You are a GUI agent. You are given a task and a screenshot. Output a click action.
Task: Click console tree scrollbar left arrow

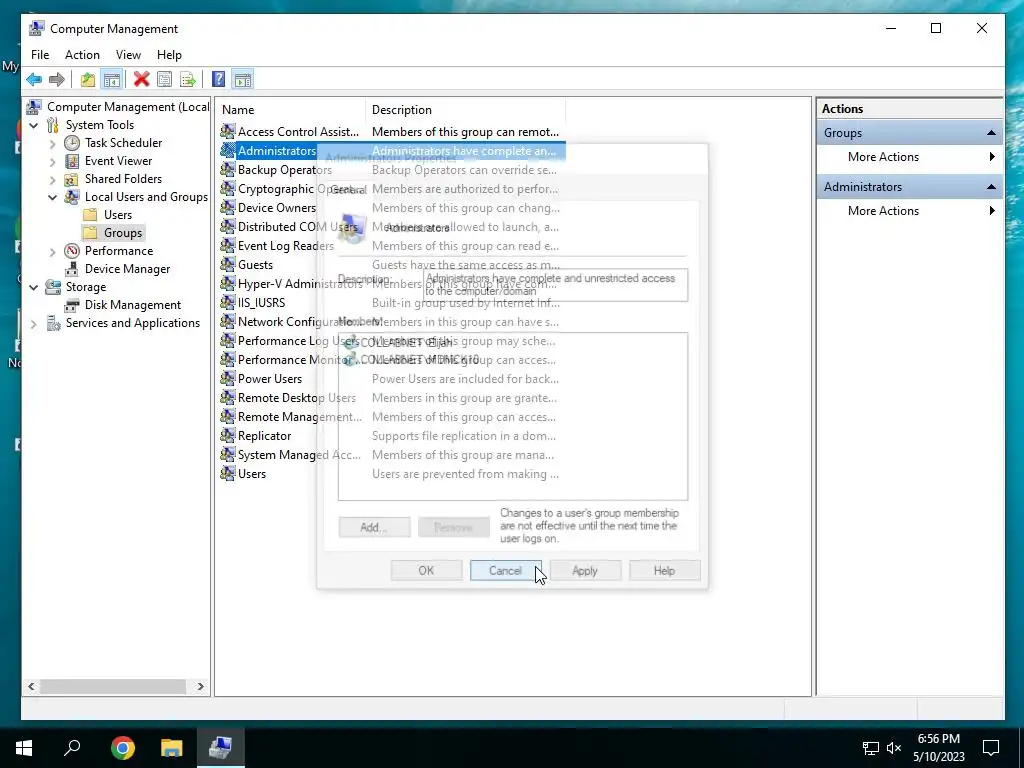click(31, 686)
